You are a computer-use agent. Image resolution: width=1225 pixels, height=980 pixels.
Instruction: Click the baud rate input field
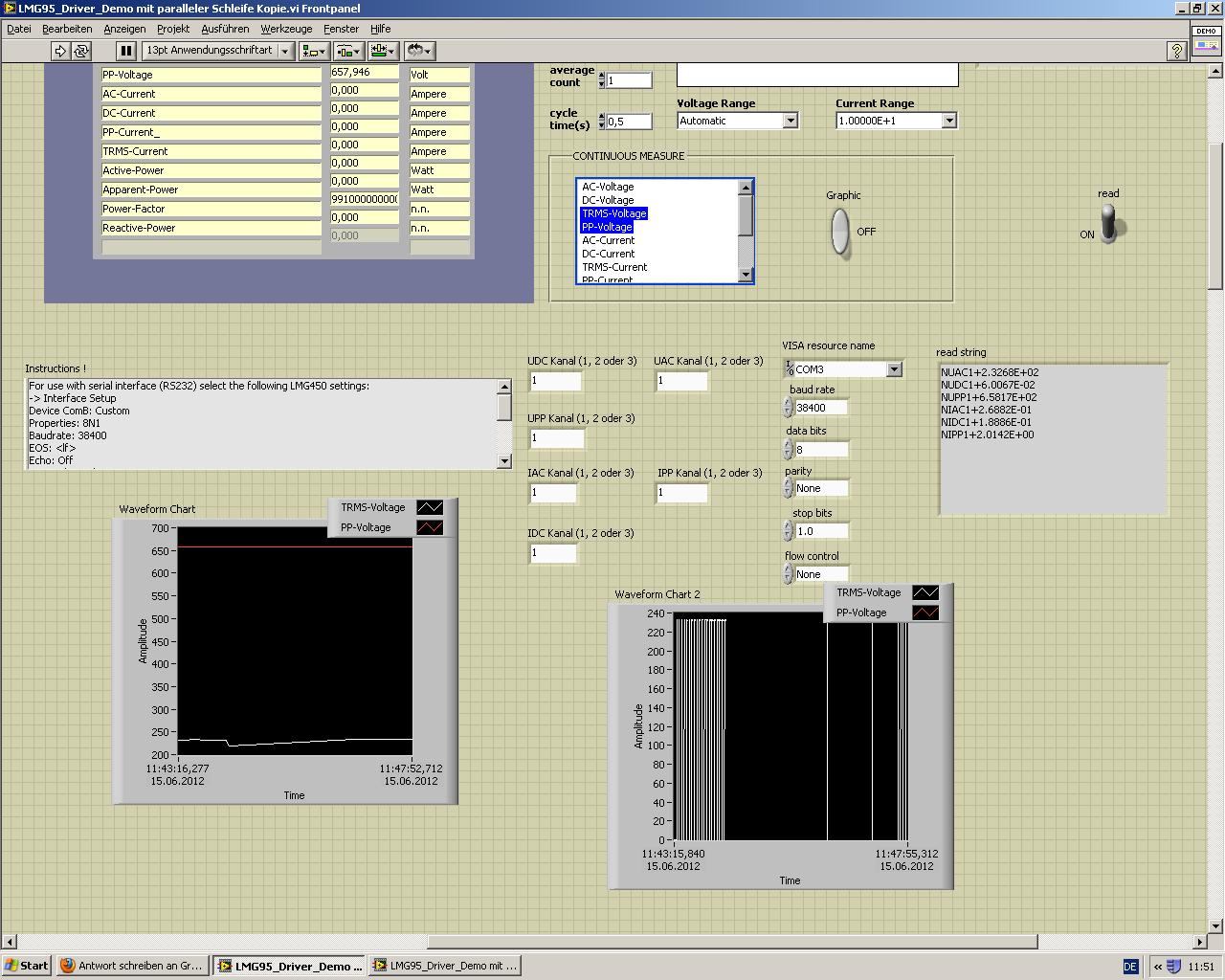coord(821,408)
